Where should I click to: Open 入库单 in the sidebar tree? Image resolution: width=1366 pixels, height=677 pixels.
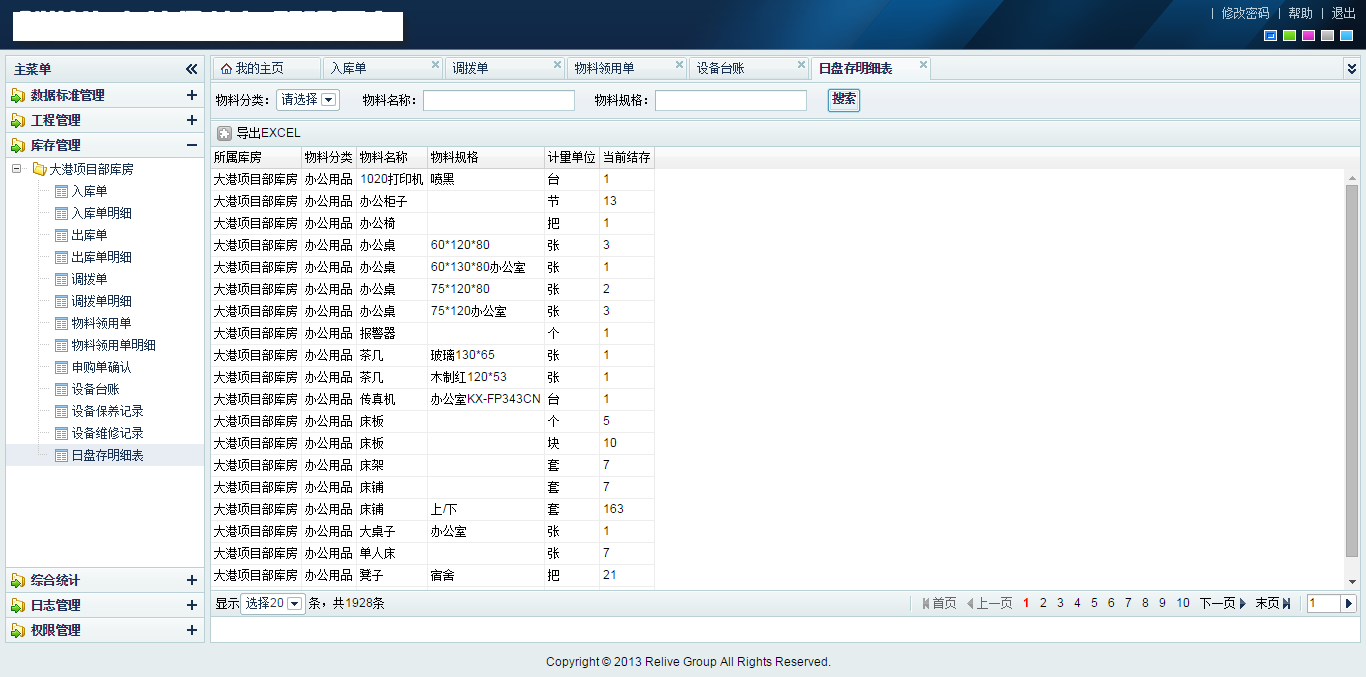(x=89, y=191)
